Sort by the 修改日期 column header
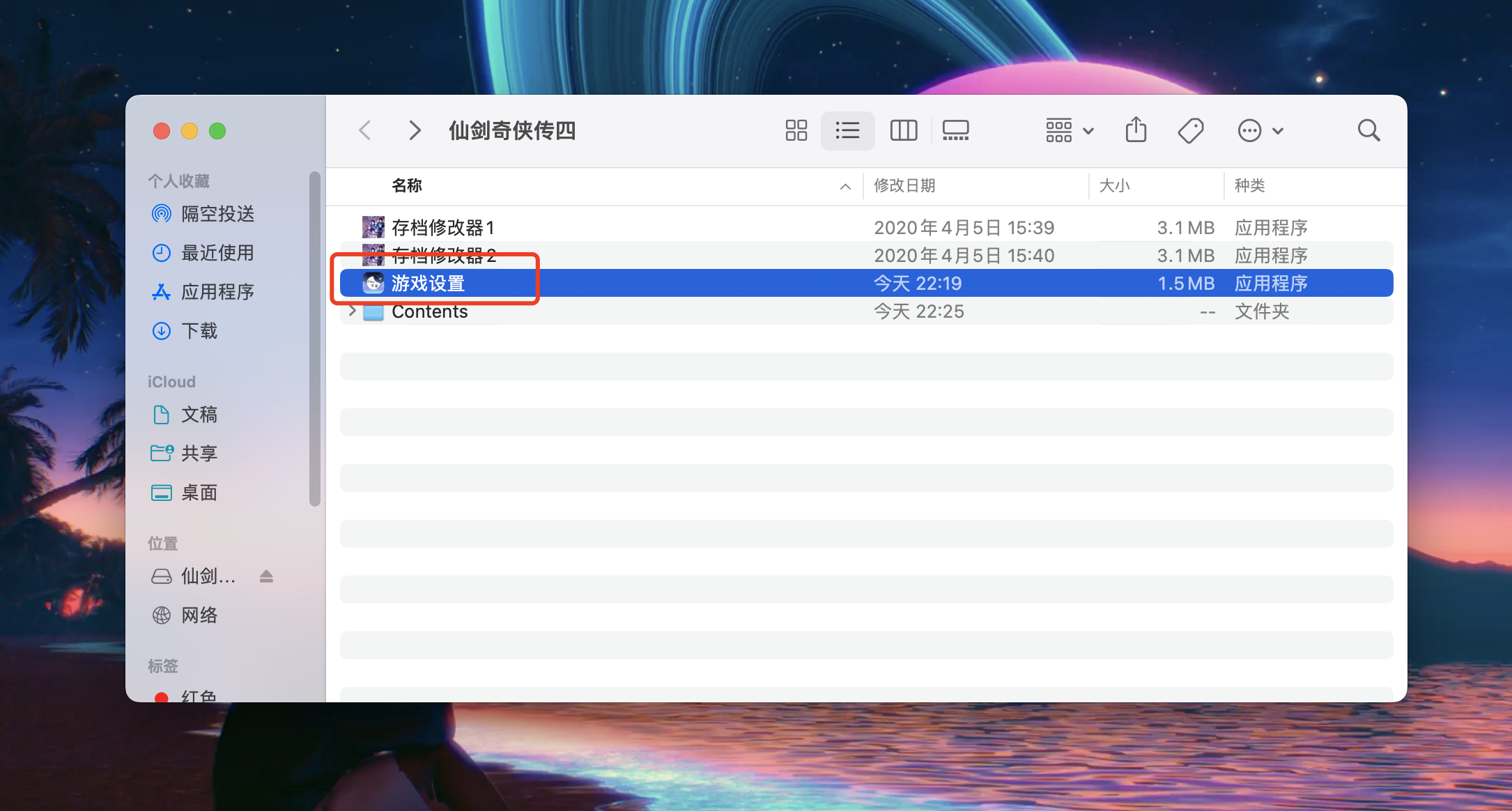 (904, 185)
